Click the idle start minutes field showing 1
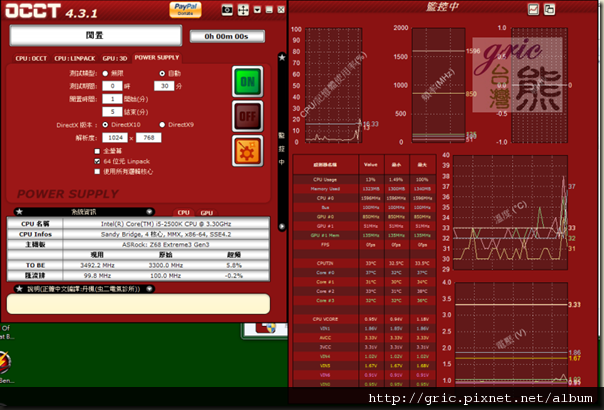 pos(112,99)
